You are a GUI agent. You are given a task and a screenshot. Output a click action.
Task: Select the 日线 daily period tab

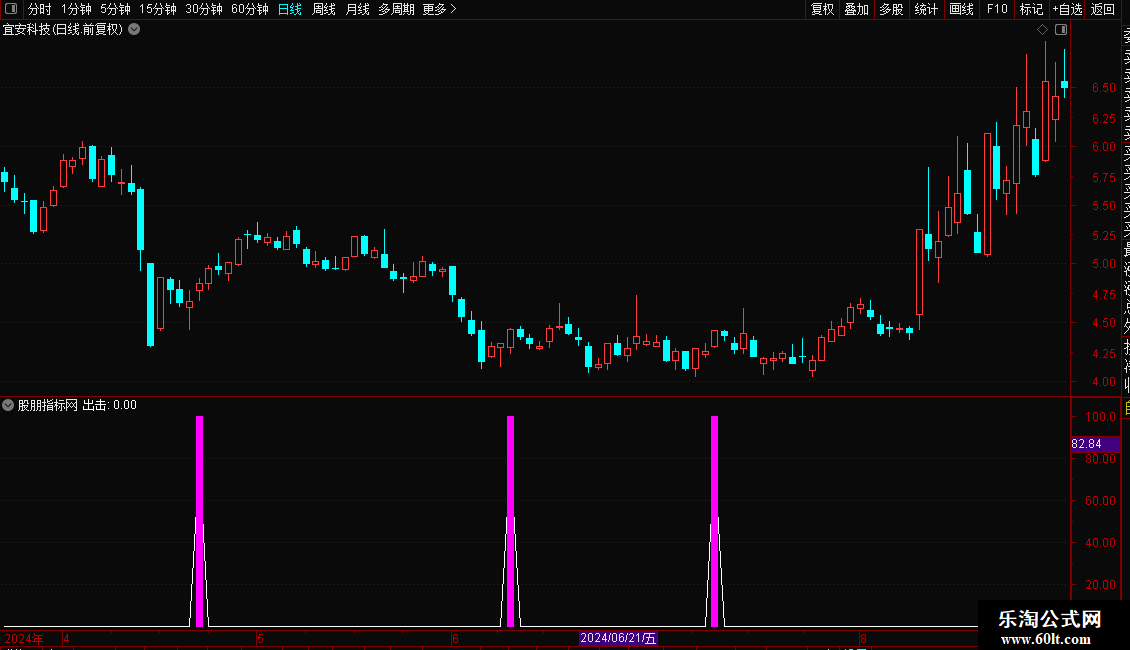pos(290,9)
